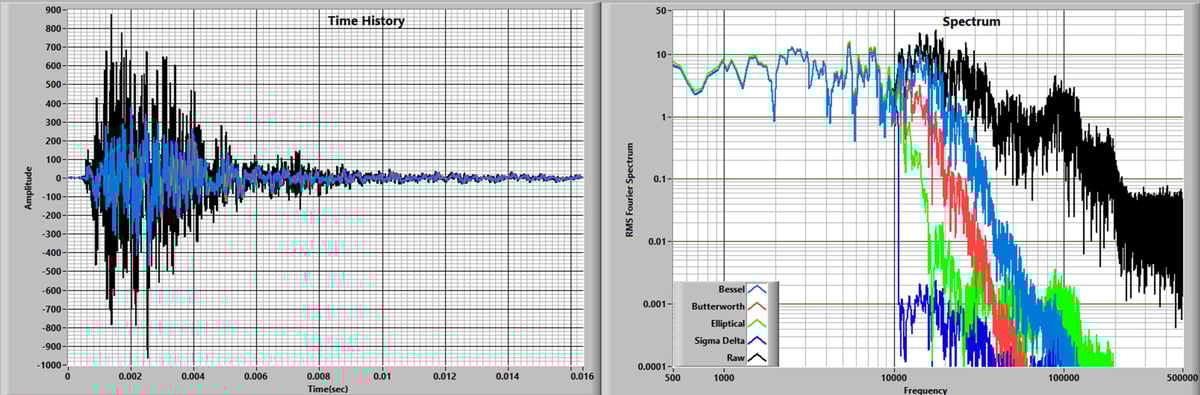The height and width of the screenshot is (395, 1200).
Task: Click the Time History graph title
Action: [366, 20]
